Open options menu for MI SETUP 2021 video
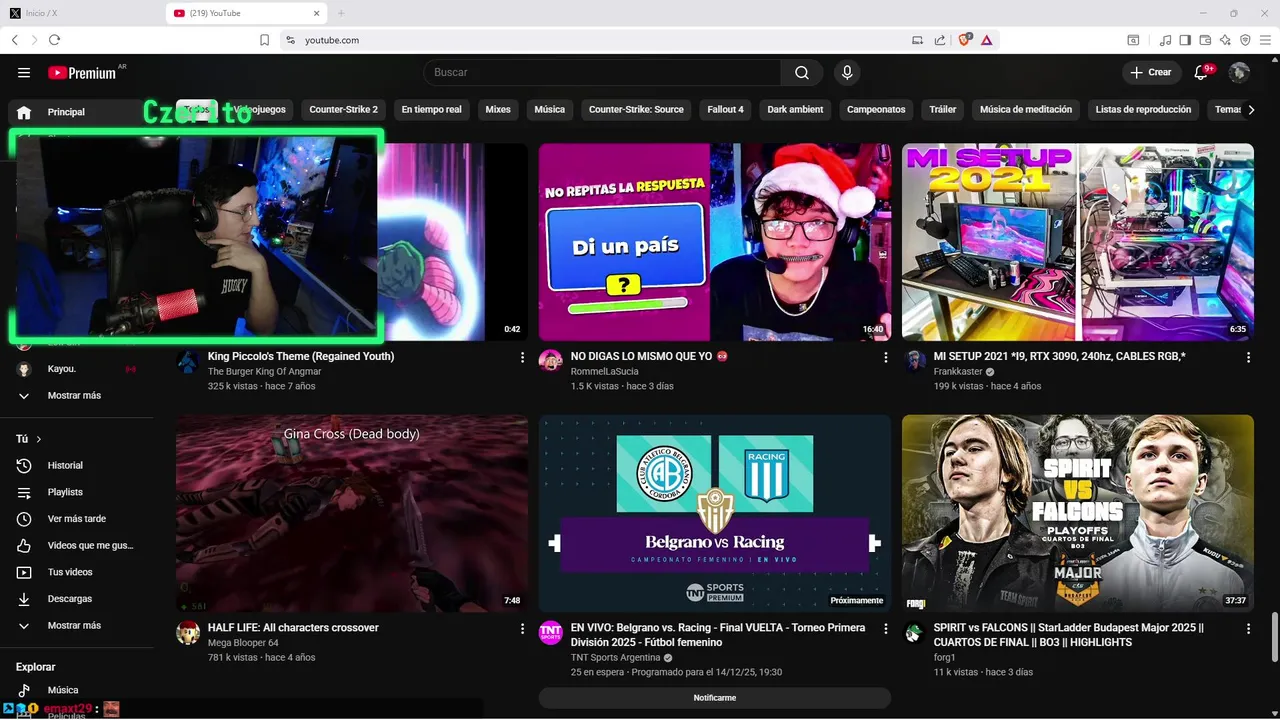This screenshot has height=720, width=1280. point(1248,357)
